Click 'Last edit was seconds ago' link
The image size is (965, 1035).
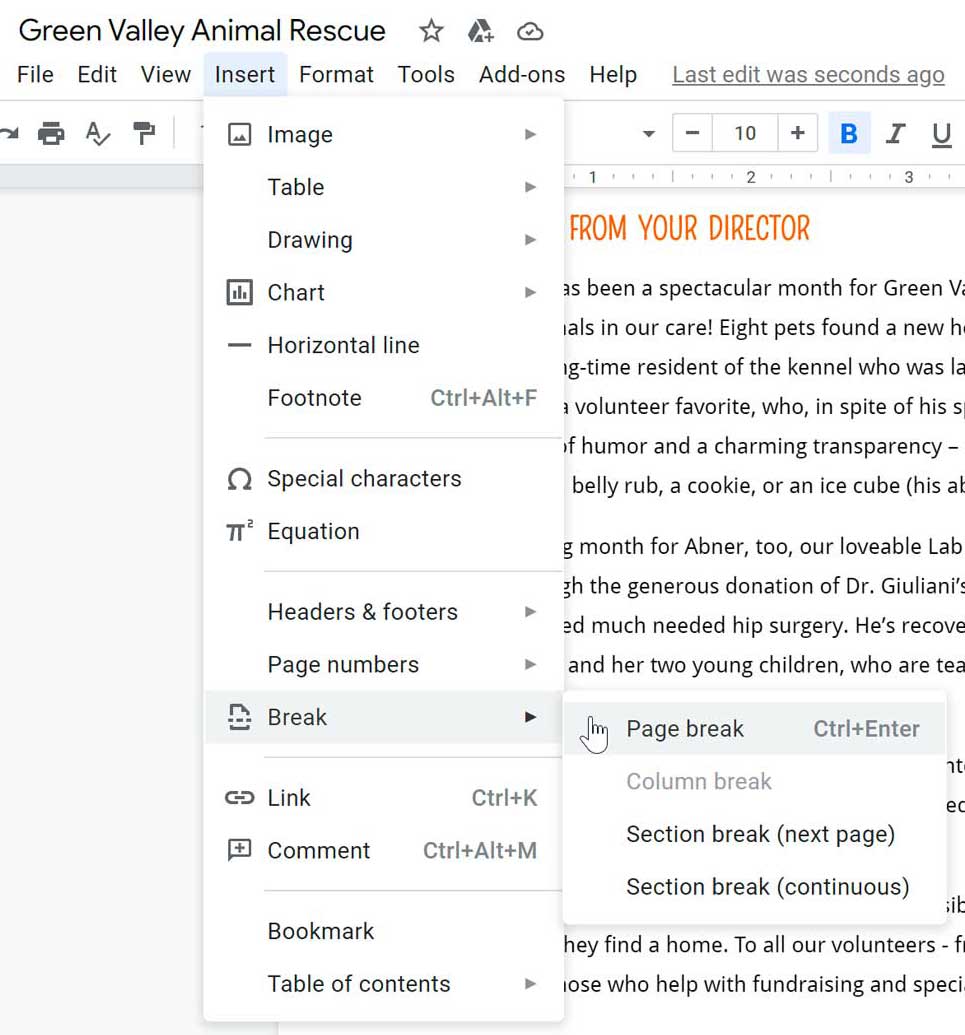tap(809, 75)
